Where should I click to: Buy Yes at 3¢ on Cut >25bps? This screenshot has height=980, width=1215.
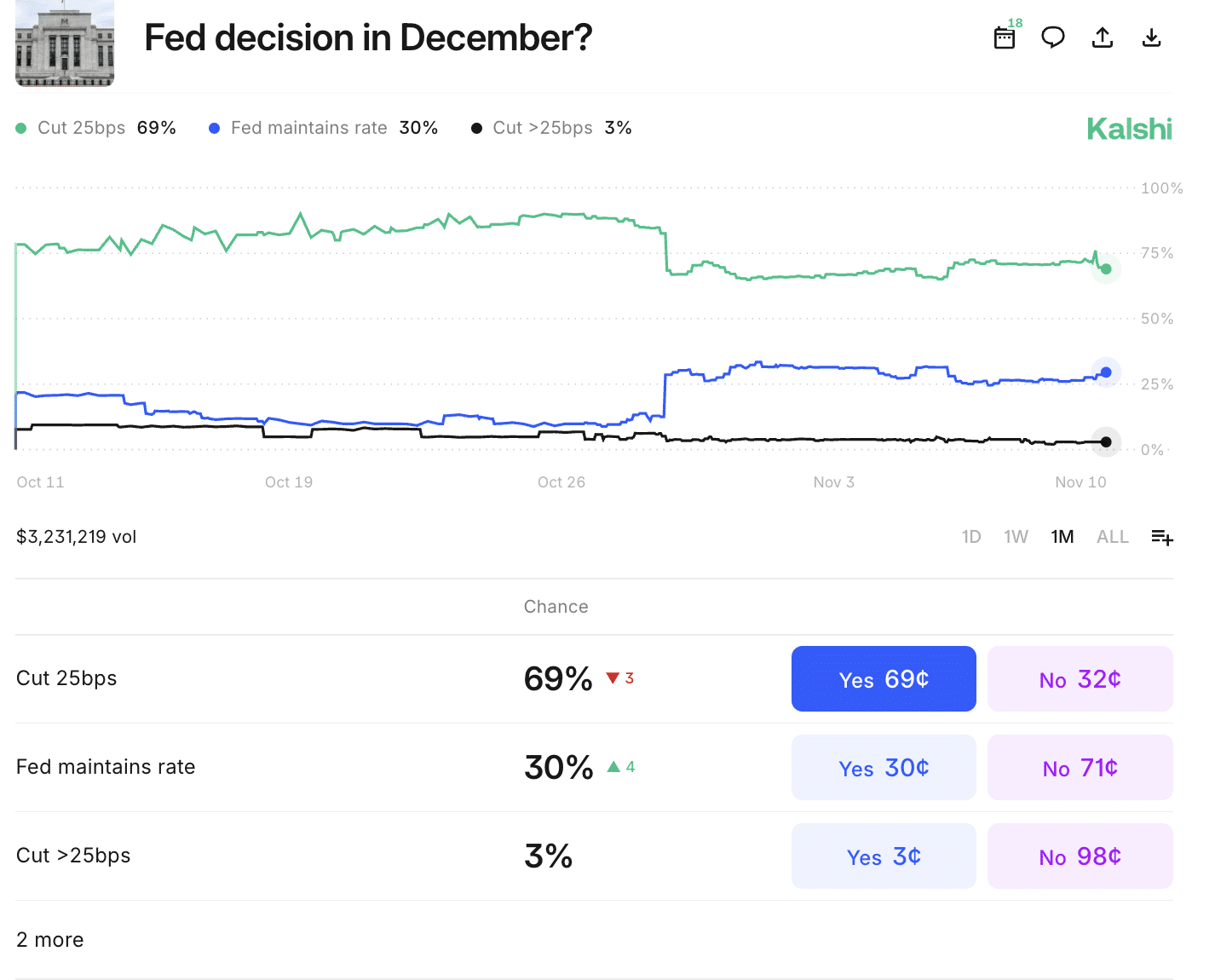884,856
